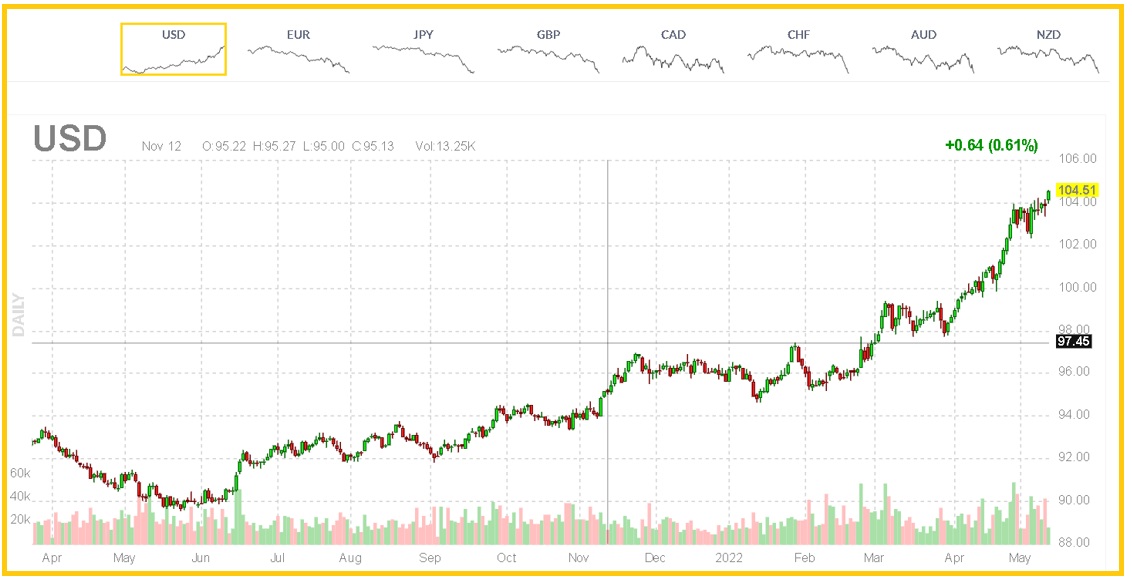This screenshot has width=1132, height=584.
Task: Click the yellow 104.51 current price tag
Action: [1078, 190]
